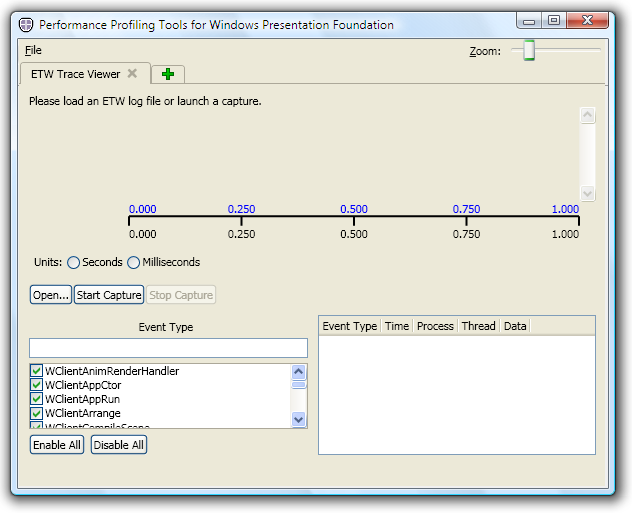This screenshot has width=632, height=513.
Task: Maximize the profiling tools window
Action: click(554, 21)
